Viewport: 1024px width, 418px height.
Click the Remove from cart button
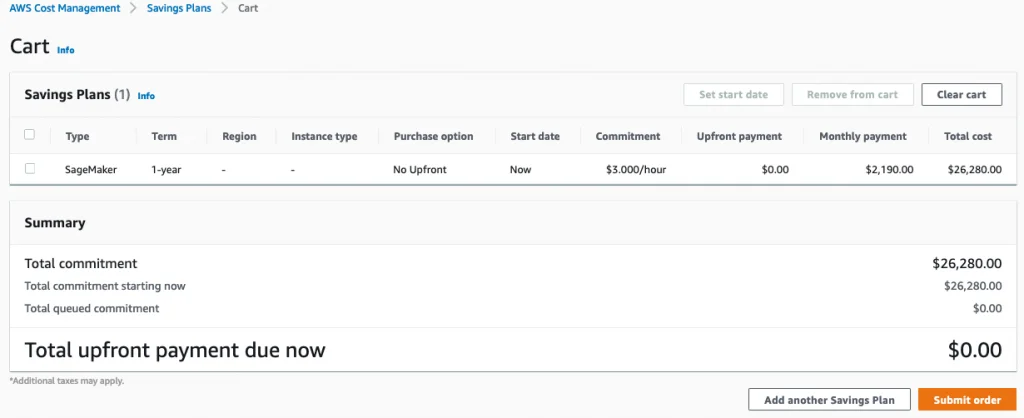coord(852,95)
